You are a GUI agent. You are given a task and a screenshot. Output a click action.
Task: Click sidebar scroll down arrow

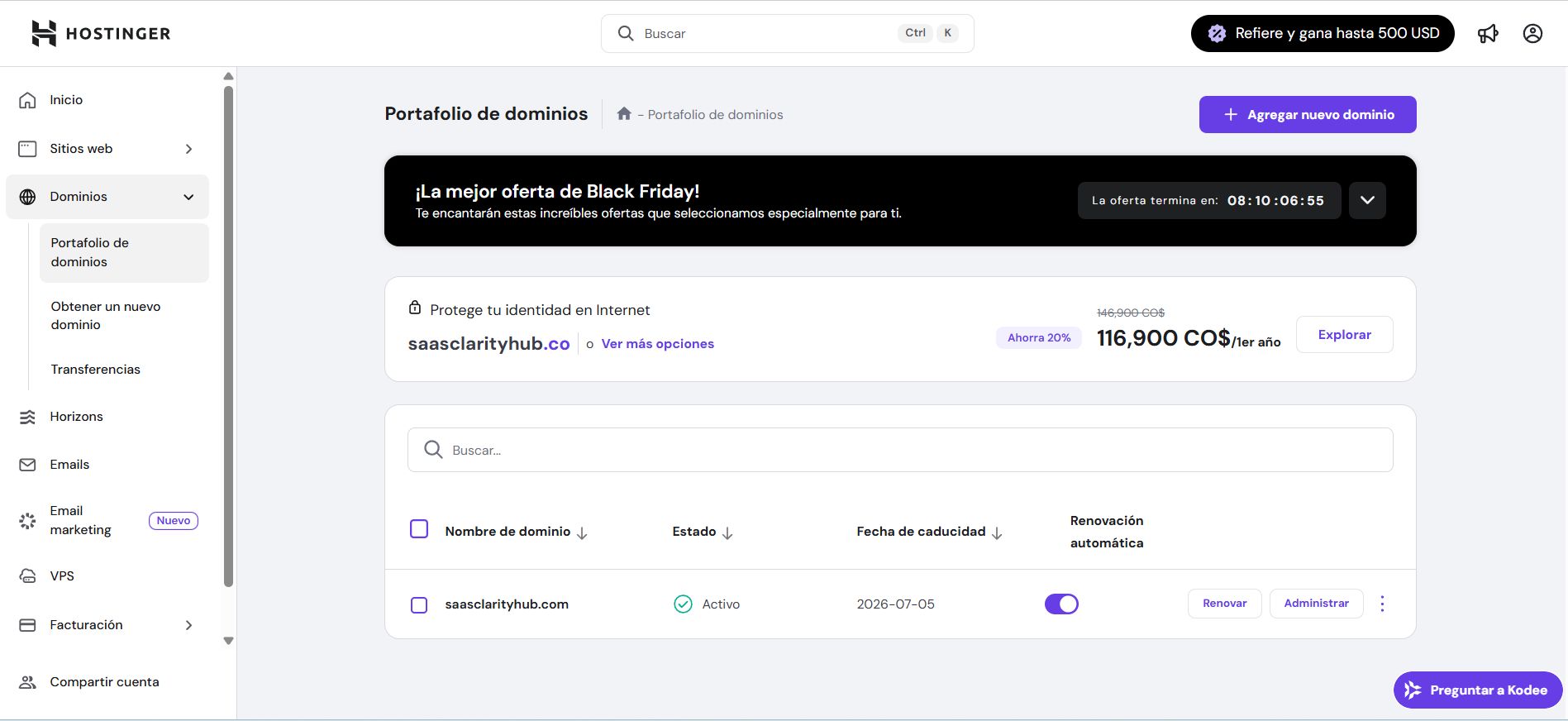click(228, 641)
